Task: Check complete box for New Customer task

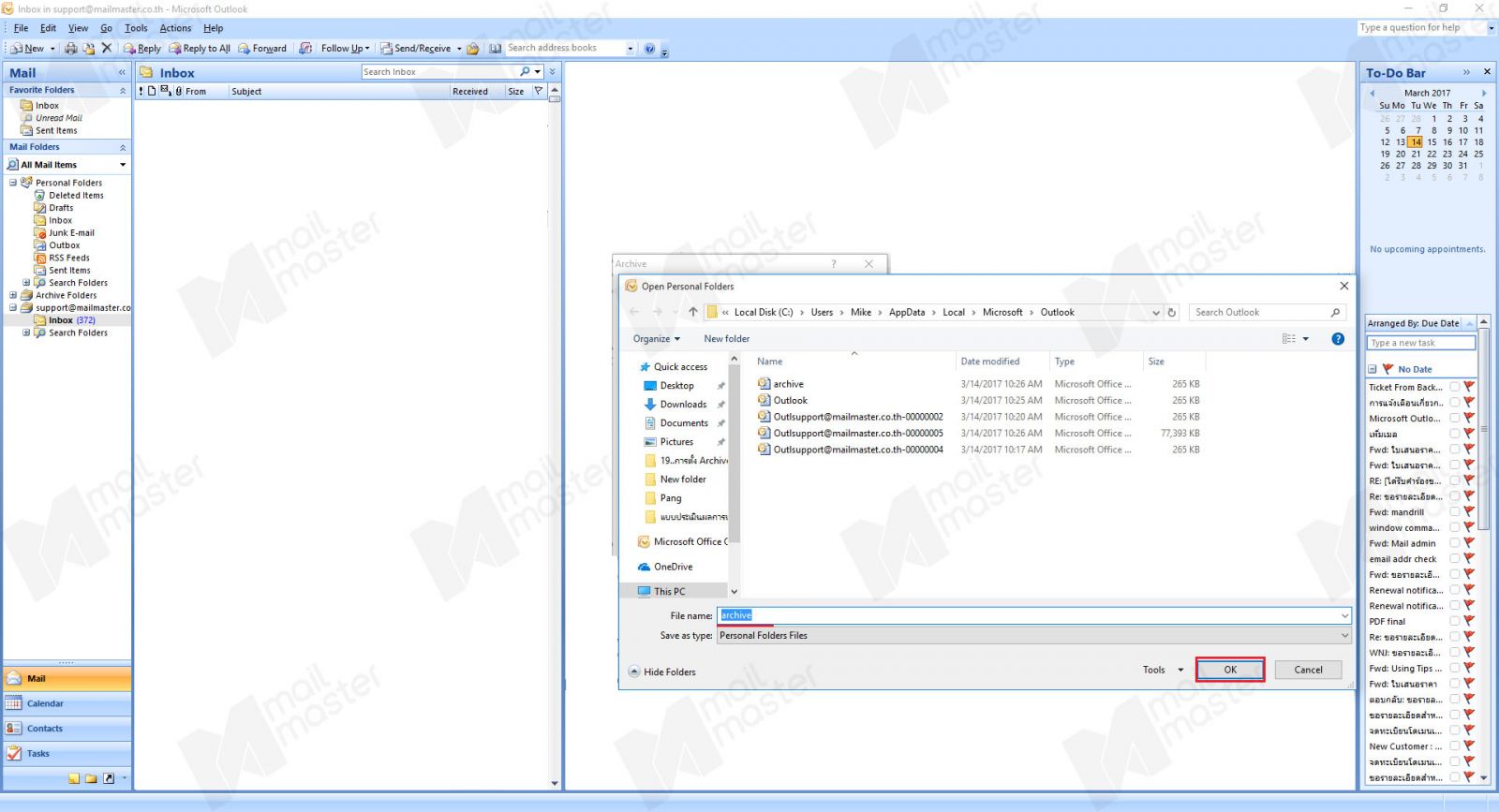Action: pos(1454,746)
